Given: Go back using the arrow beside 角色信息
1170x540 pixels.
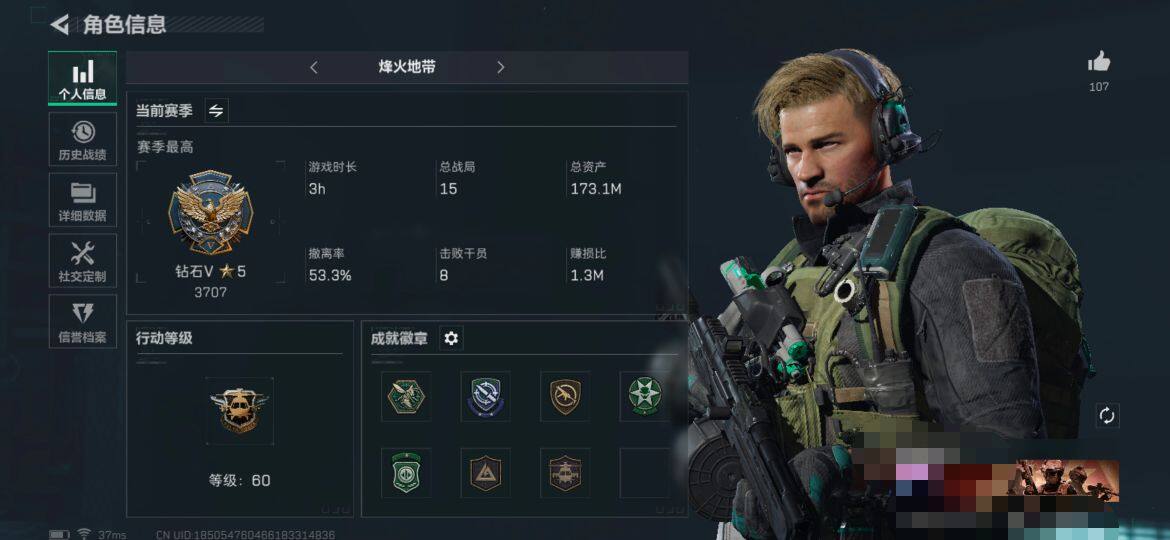Looking at the screenshot, I should tap(60, 25).
